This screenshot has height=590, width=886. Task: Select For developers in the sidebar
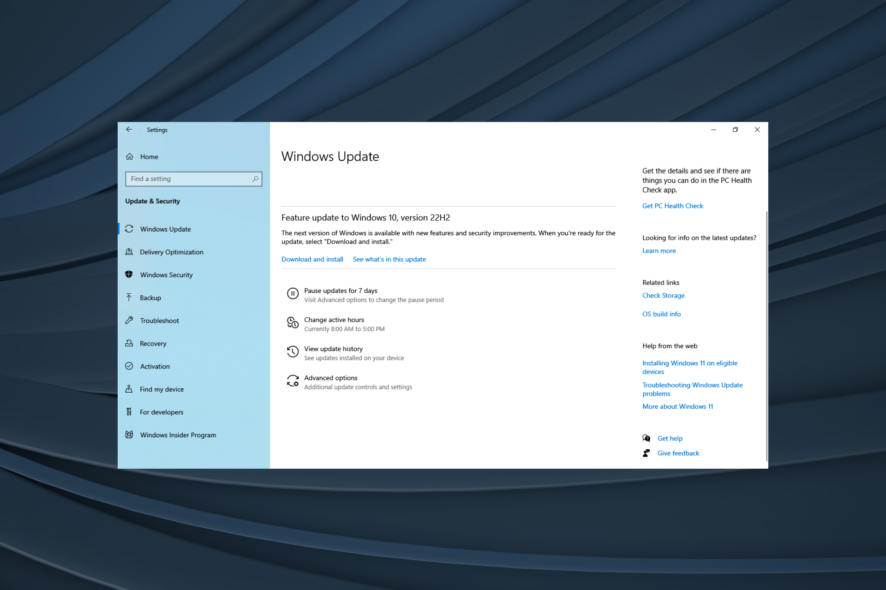click(x=160, y=412)
